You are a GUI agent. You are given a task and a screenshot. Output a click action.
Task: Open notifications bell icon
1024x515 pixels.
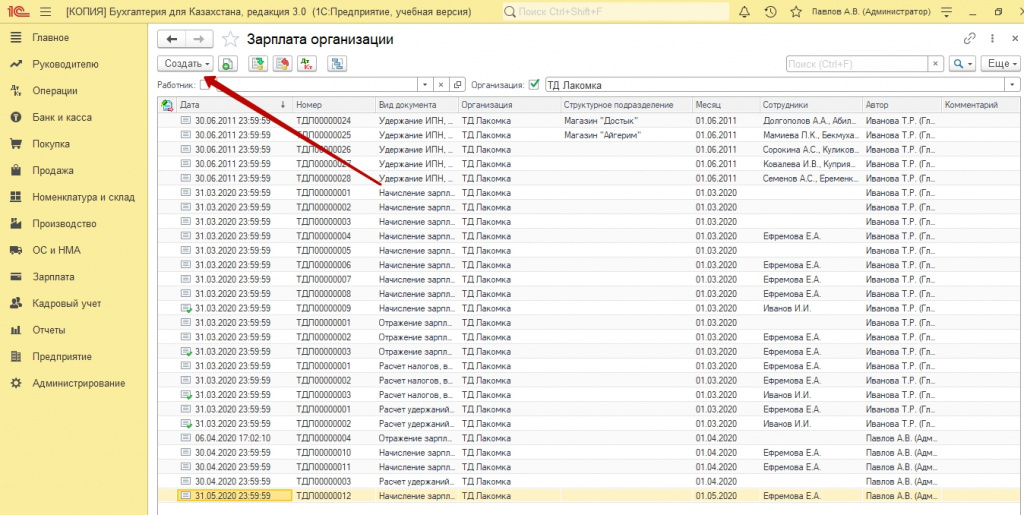745,12
